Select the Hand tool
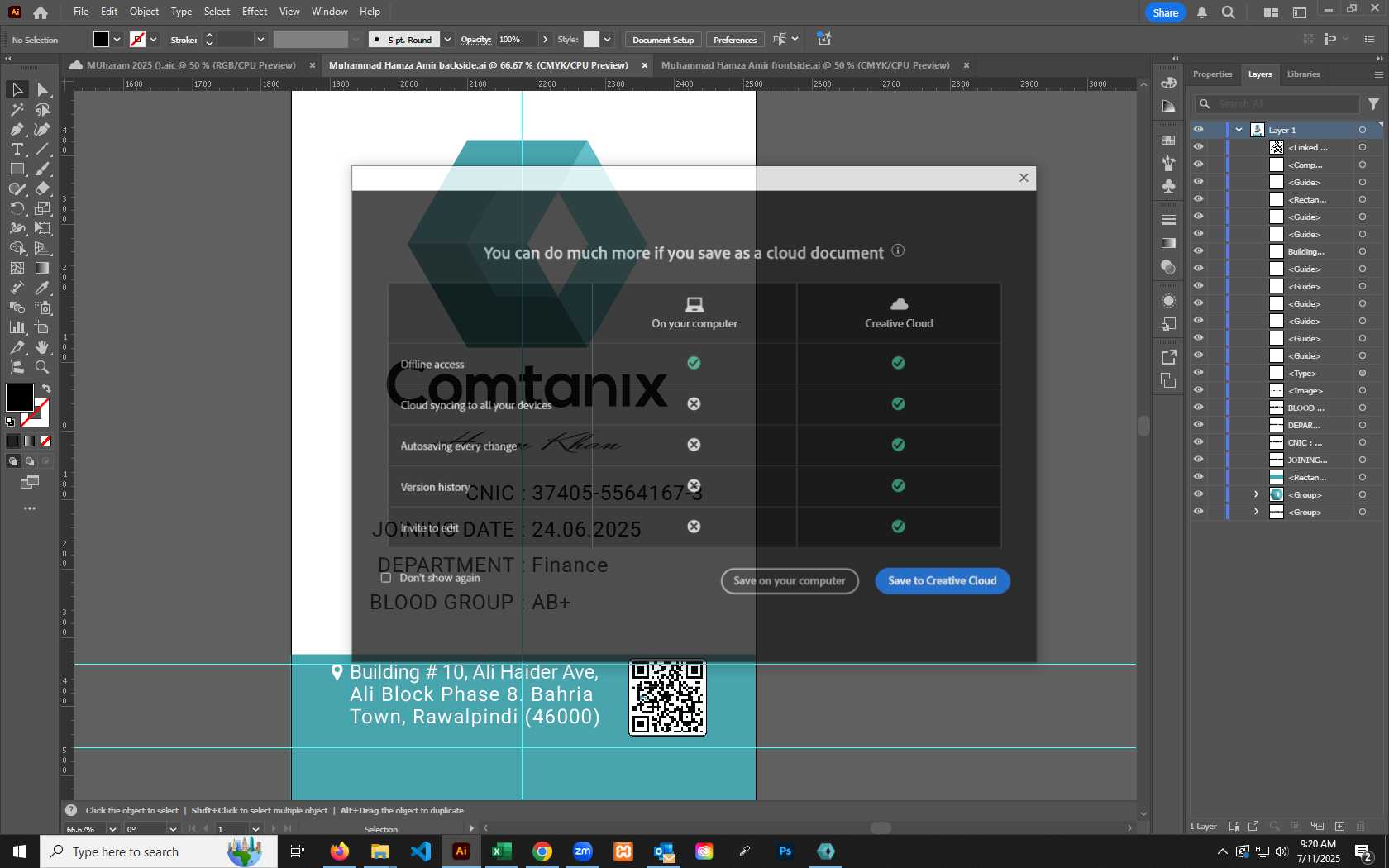The image size is (1389, 868). tap(42, 347)
